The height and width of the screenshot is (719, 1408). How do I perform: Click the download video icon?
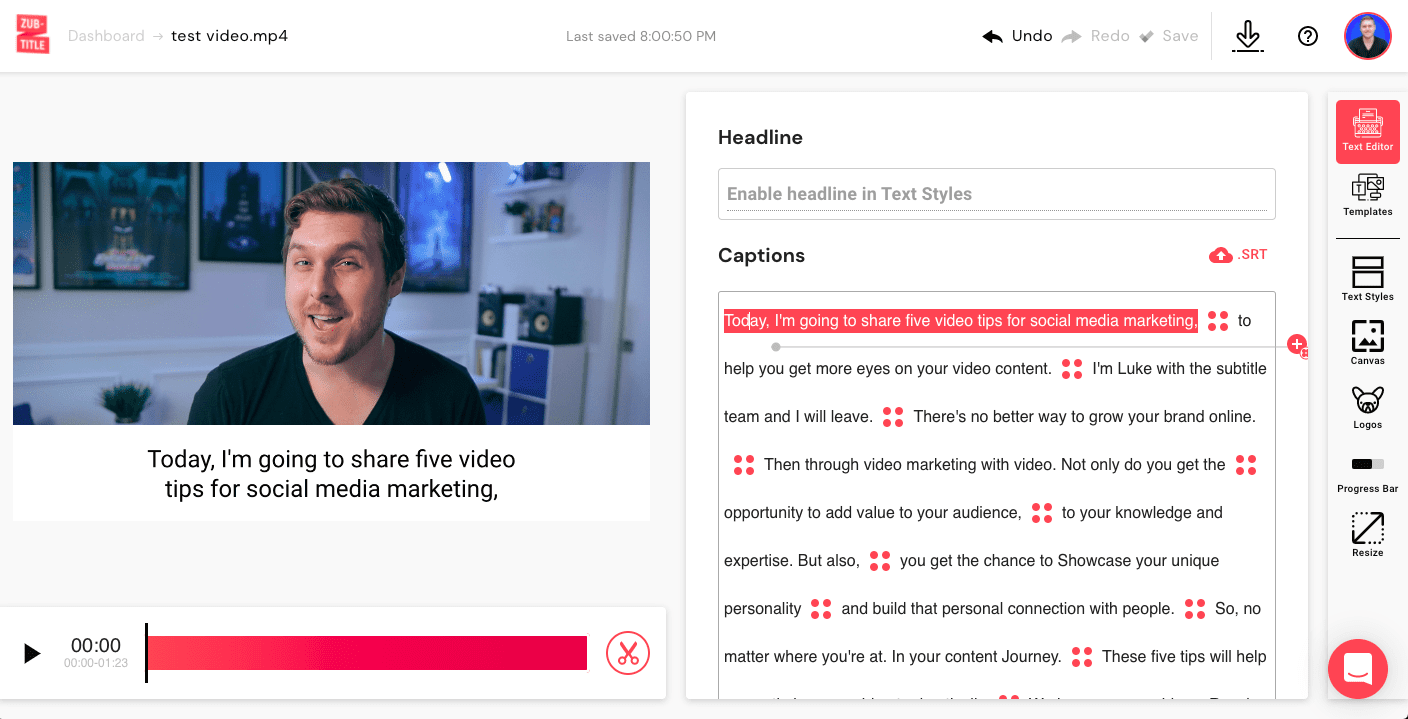(1247, 36)
